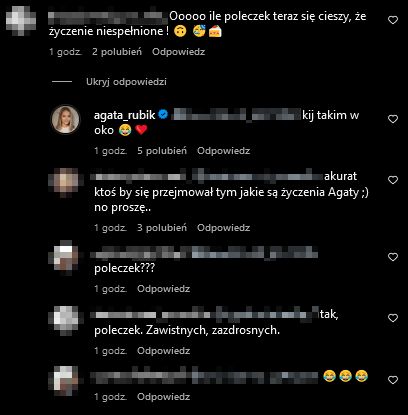View the 2 polubień likes list

[117, 52]
